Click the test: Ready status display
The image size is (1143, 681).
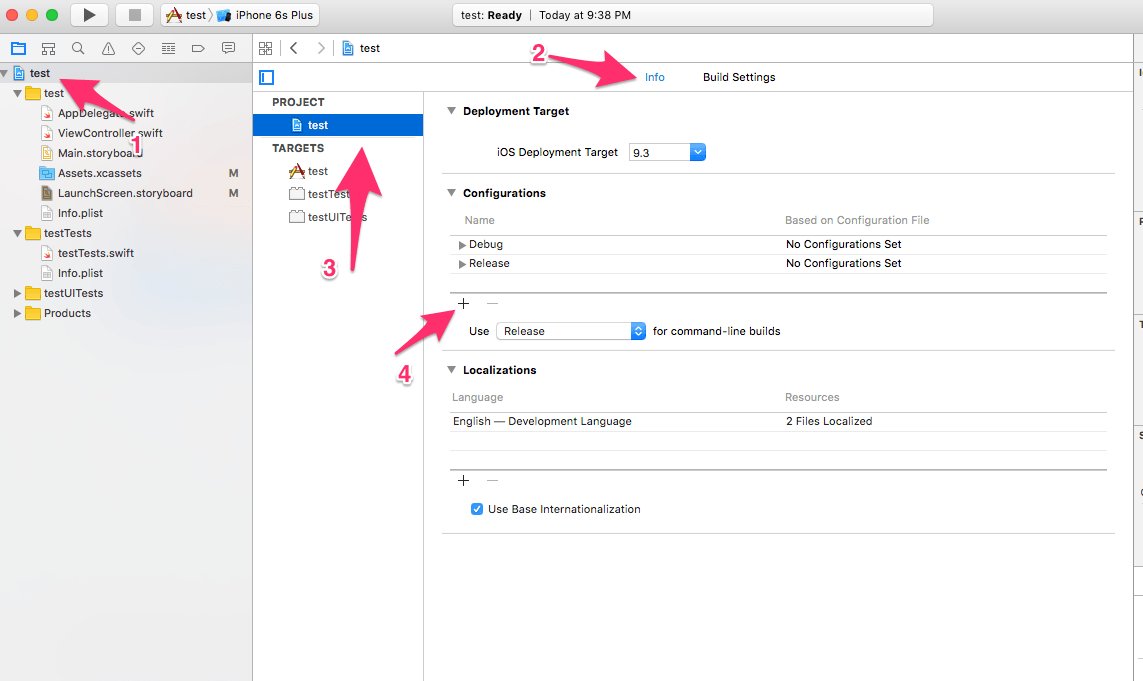tap(693, 15)
